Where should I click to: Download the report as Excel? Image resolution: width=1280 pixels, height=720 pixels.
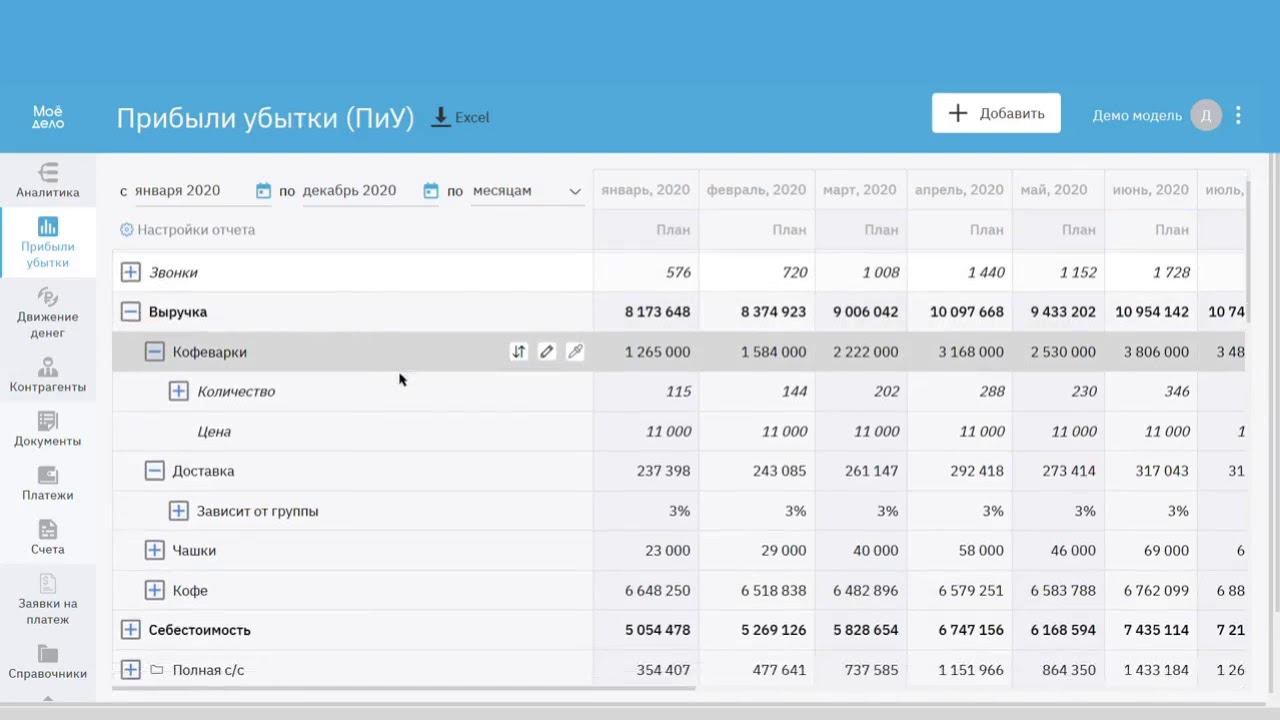[460, 117]
